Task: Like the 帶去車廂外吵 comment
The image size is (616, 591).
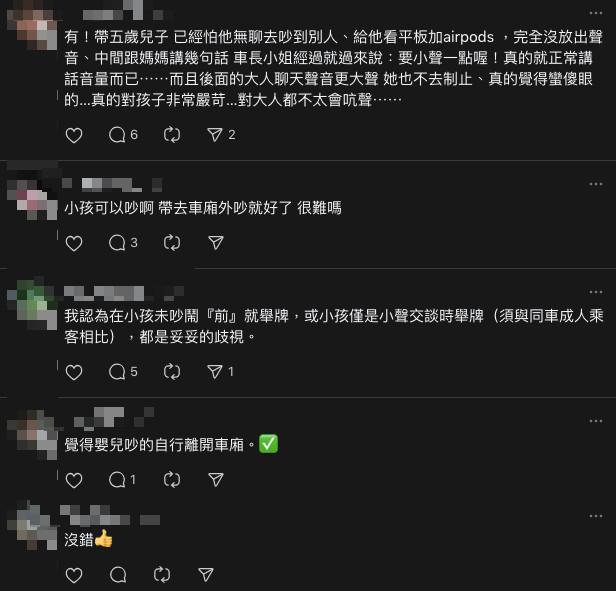Action: (74, 243)
